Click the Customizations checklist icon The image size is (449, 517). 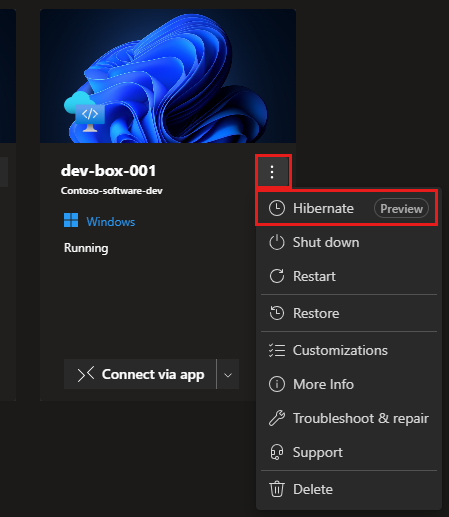pos(277,350)
